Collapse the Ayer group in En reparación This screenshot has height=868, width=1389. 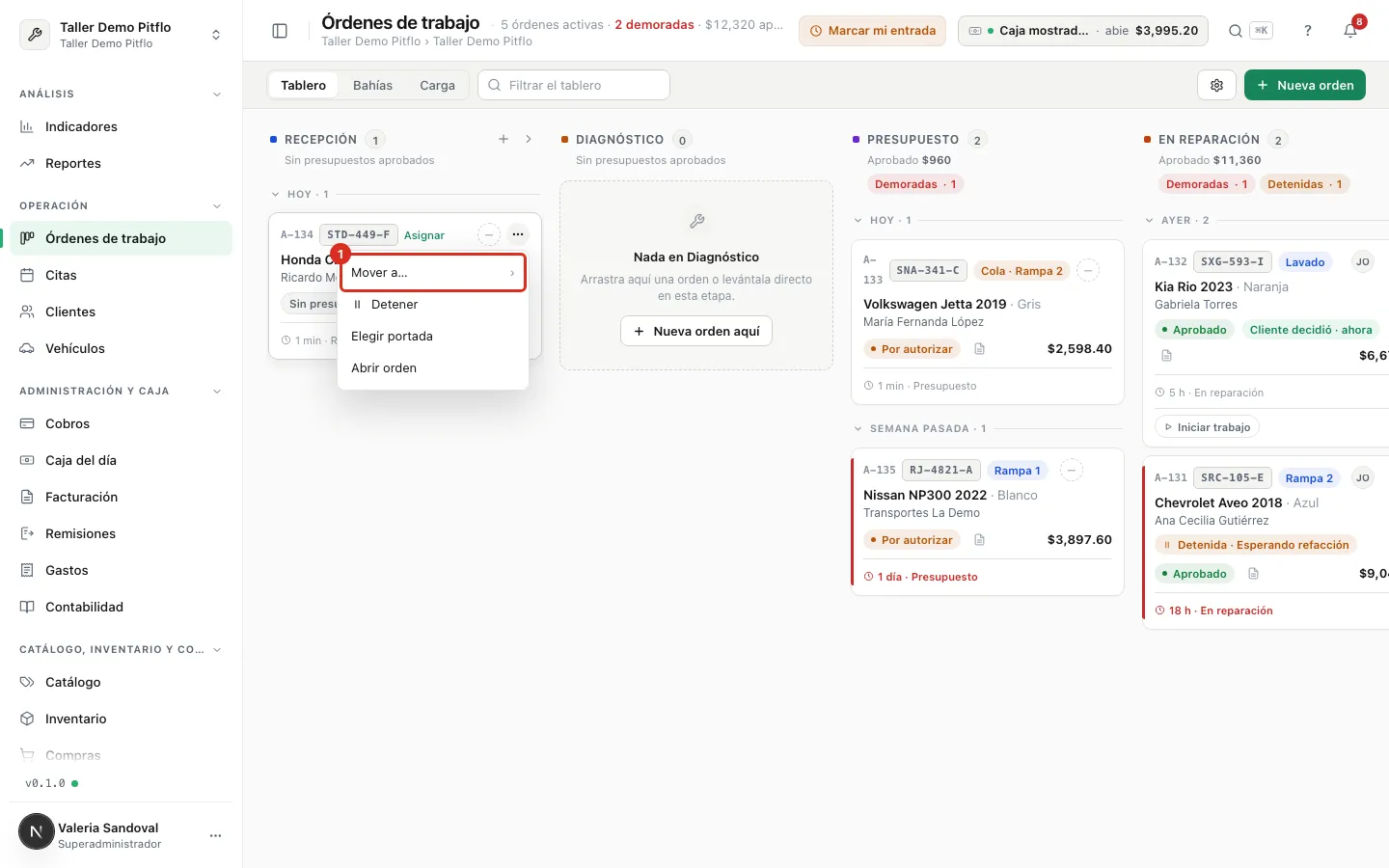[x=1150, y=221]
